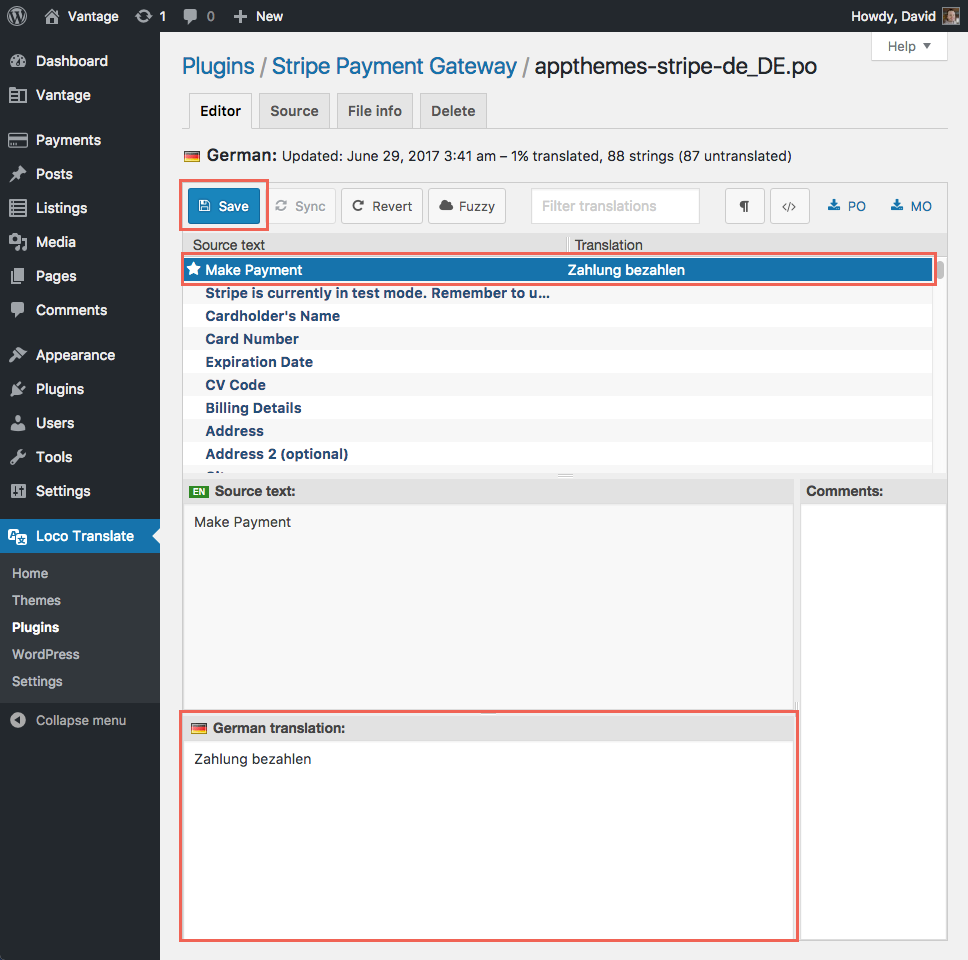Open the comments bubble in admin bar
Screen dimensions: 968x960
coord(199,16)
